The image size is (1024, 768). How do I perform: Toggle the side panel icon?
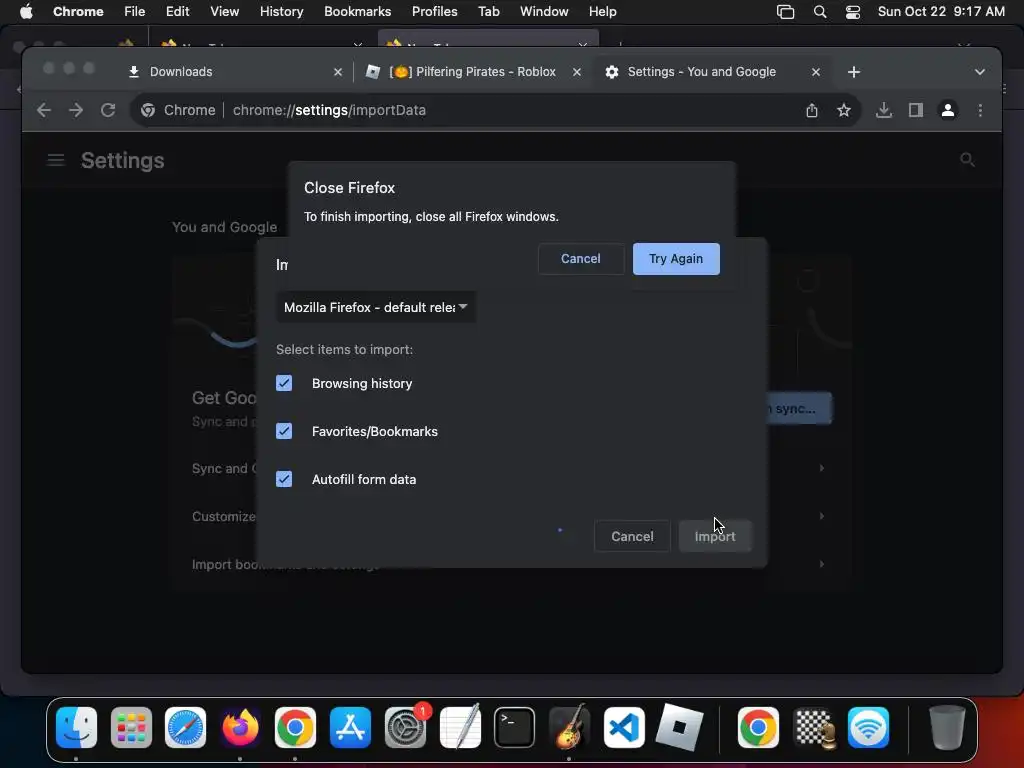(916, 110)
